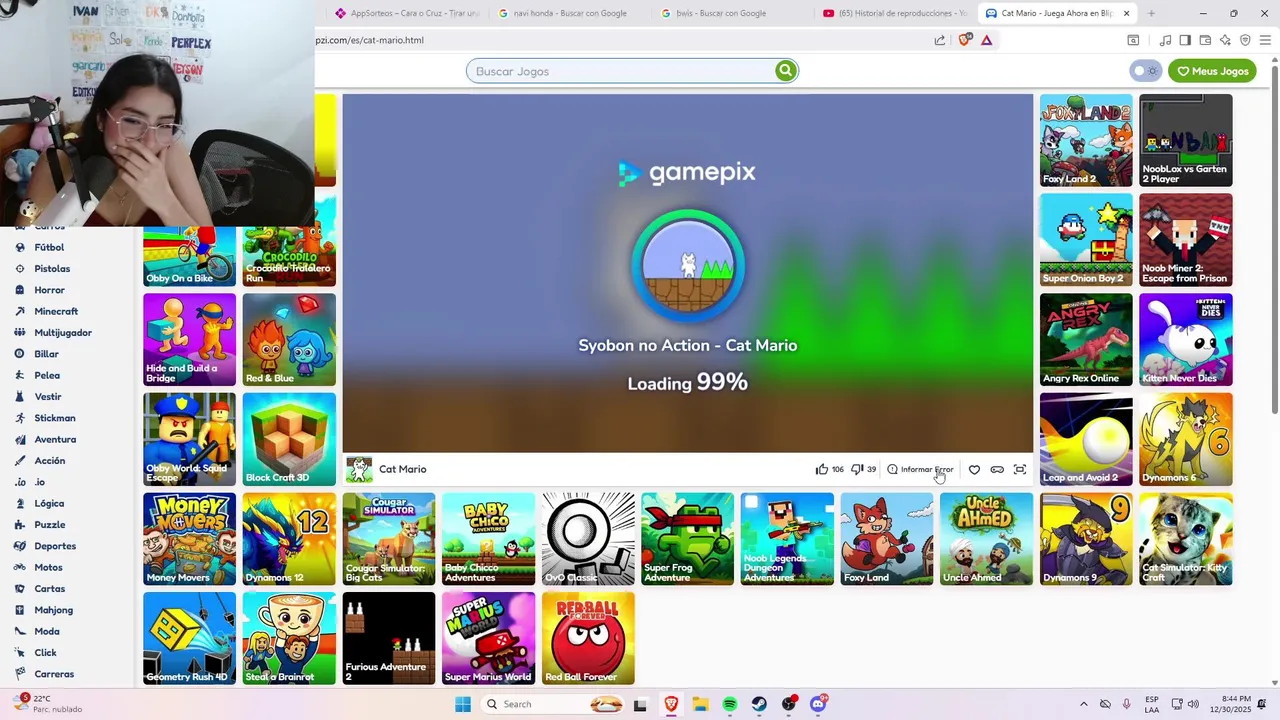Open the Brave main hamburger menu
The image size is (1280, 720).
tap(1265, 40)
